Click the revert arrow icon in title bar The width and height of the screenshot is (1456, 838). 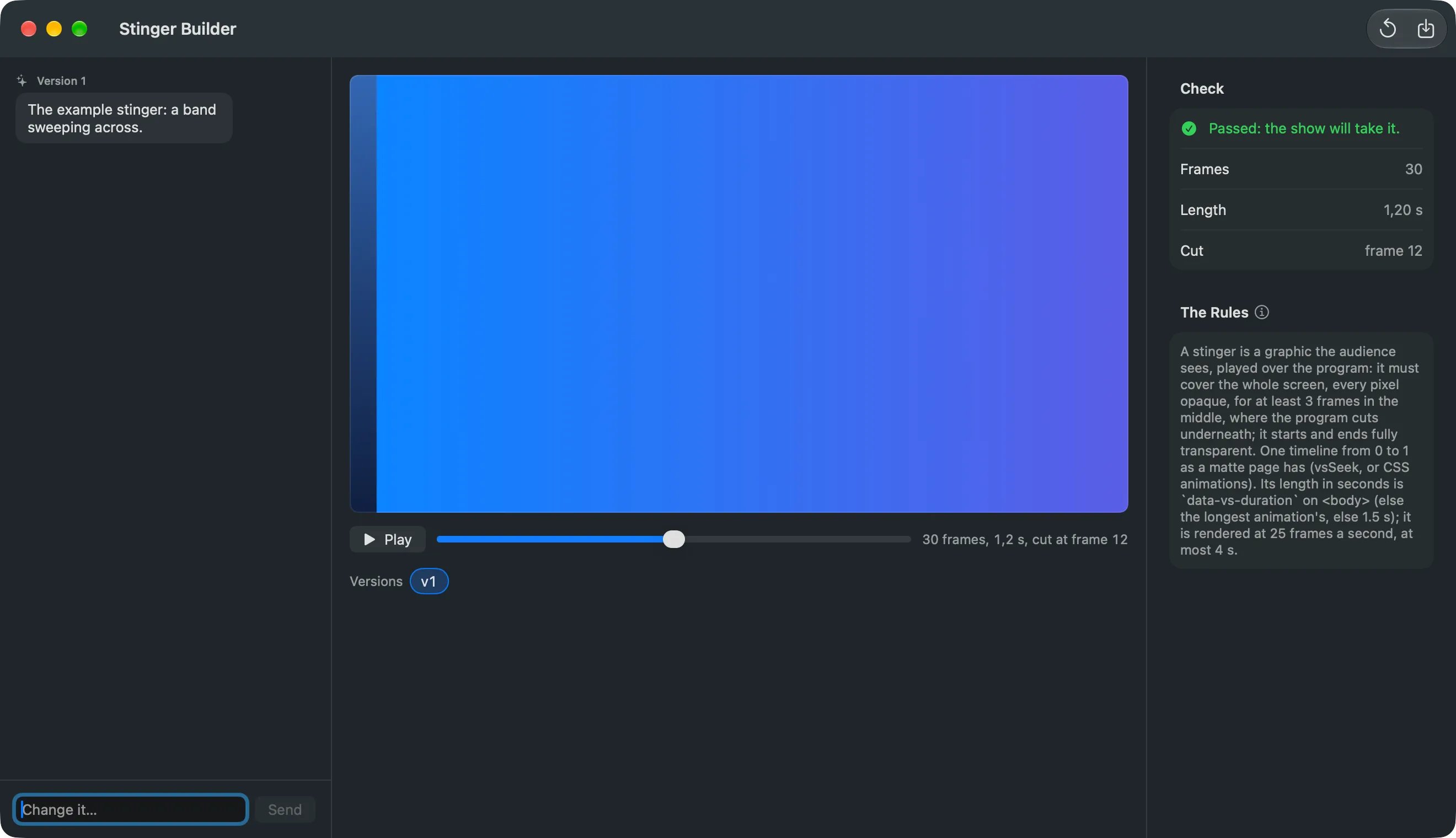point(1388,28)
